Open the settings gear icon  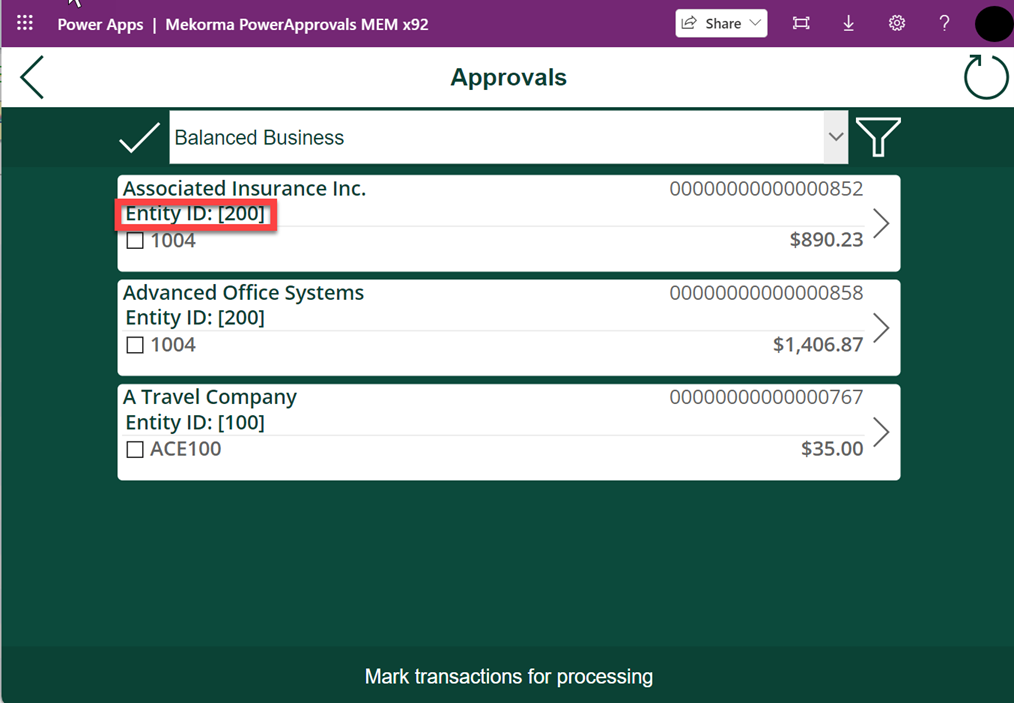point(897,23)
